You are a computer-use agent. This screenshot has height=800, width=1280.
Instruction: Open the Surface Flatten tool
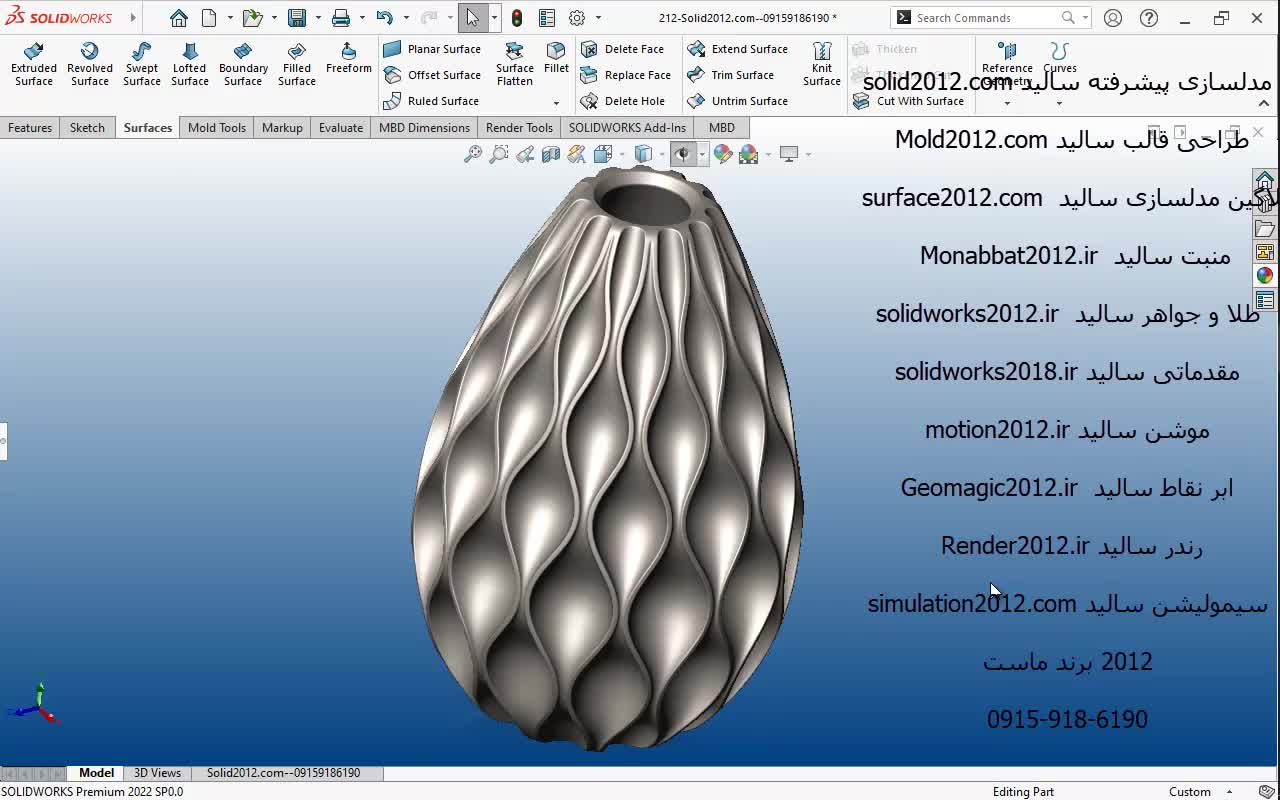coord(515,64)
